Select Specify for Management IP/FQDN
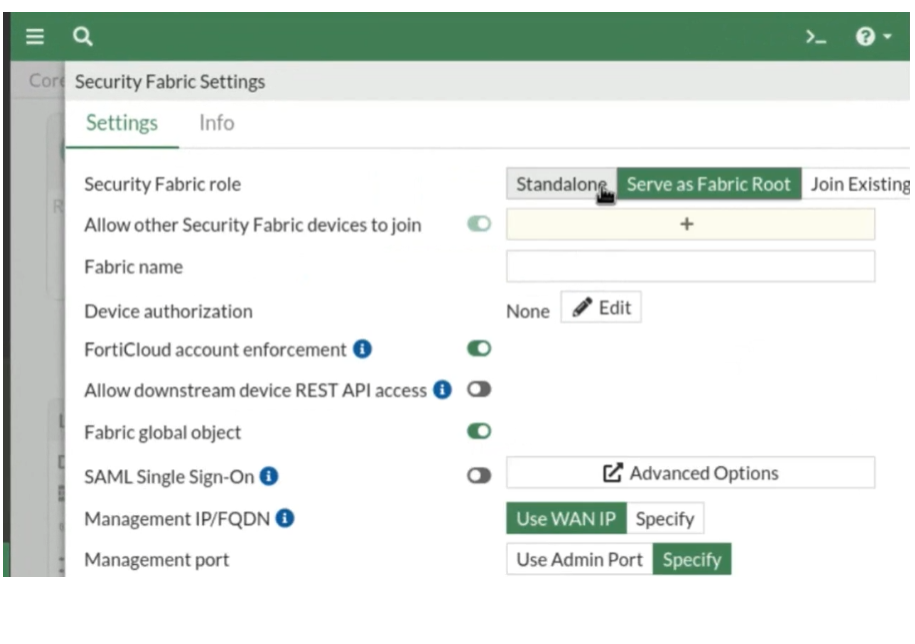The image size is (915, 644). click(x=665, y=519)
